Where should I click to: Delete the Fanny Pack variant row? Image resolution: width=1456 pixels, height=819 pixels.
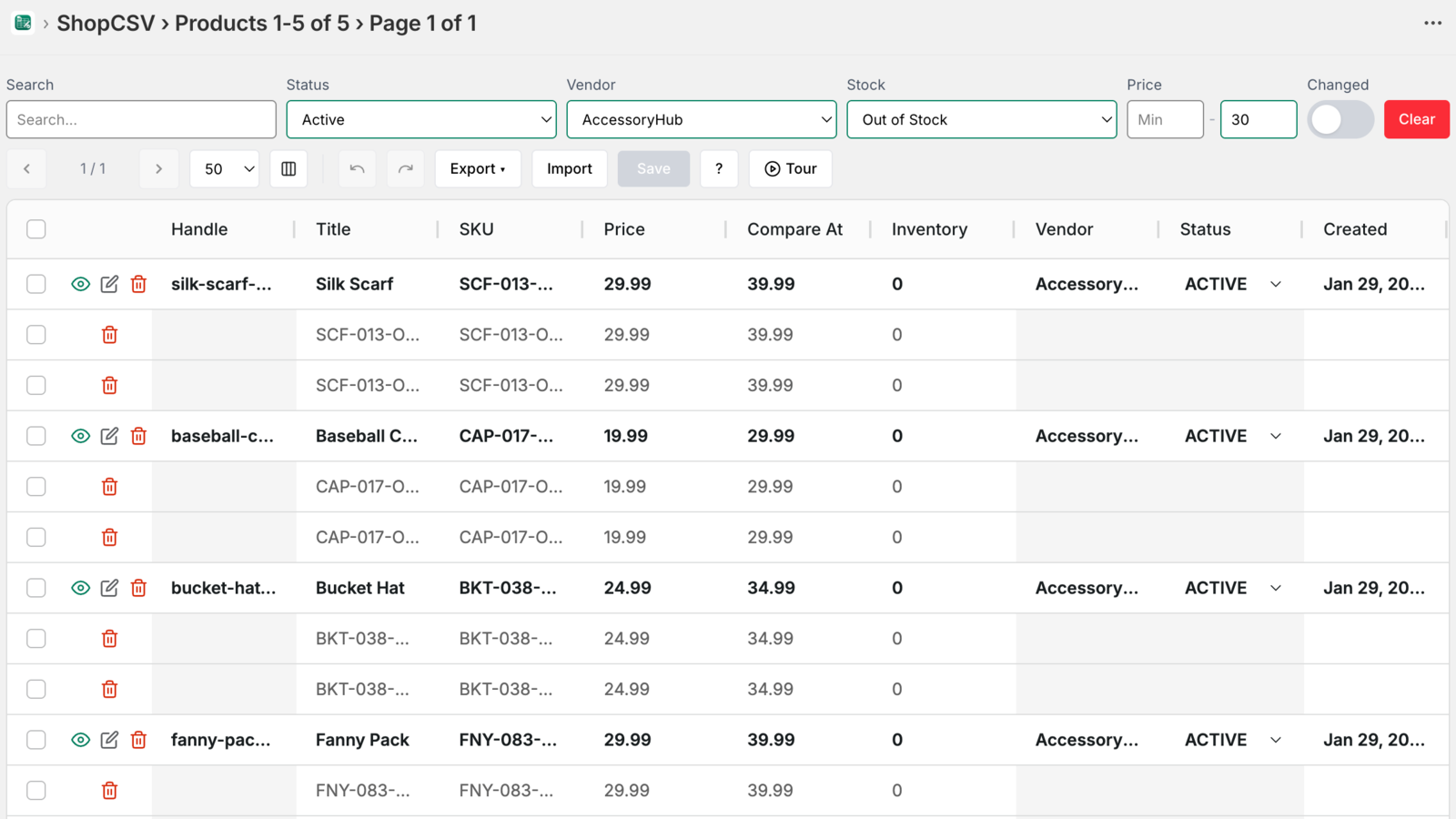click(109, 791)
